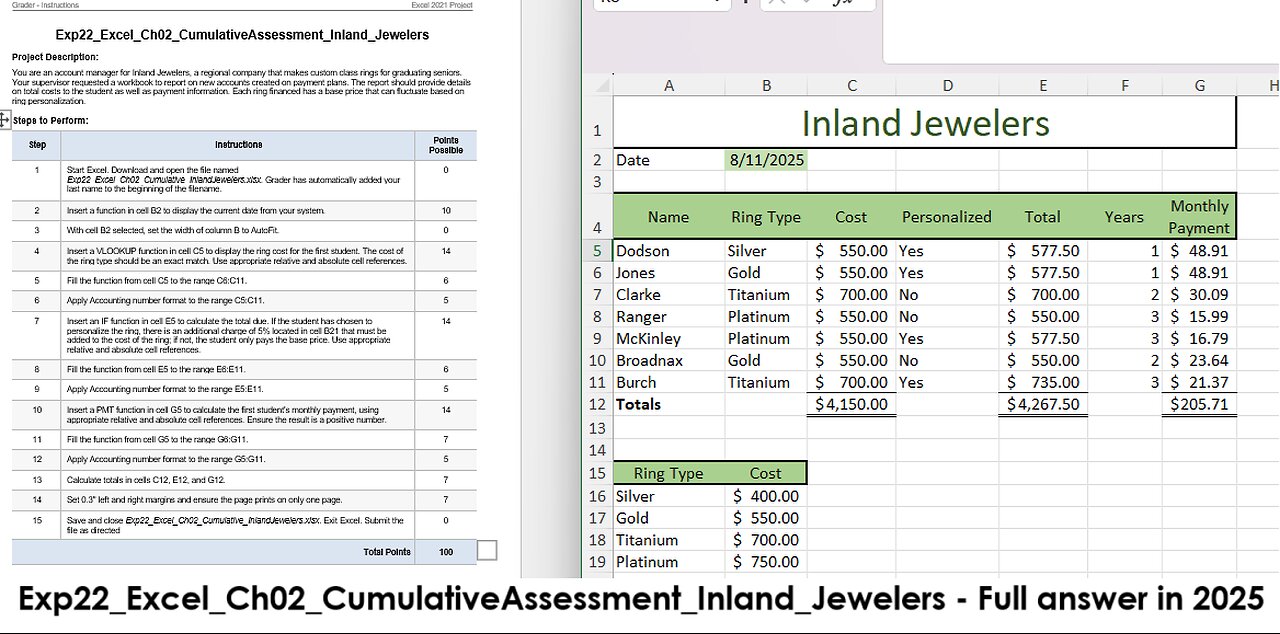Screen dimensions: 1280x634
Task: Click the Name column heading cell
Action: [x=668, y=216]
